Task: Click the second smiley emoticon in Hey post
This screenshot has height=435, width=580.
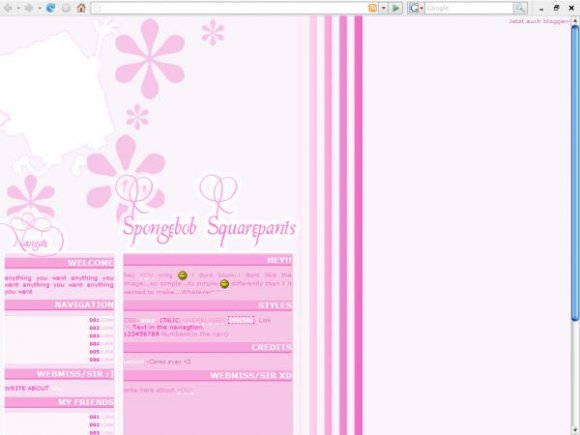Action: pos(224,284)
